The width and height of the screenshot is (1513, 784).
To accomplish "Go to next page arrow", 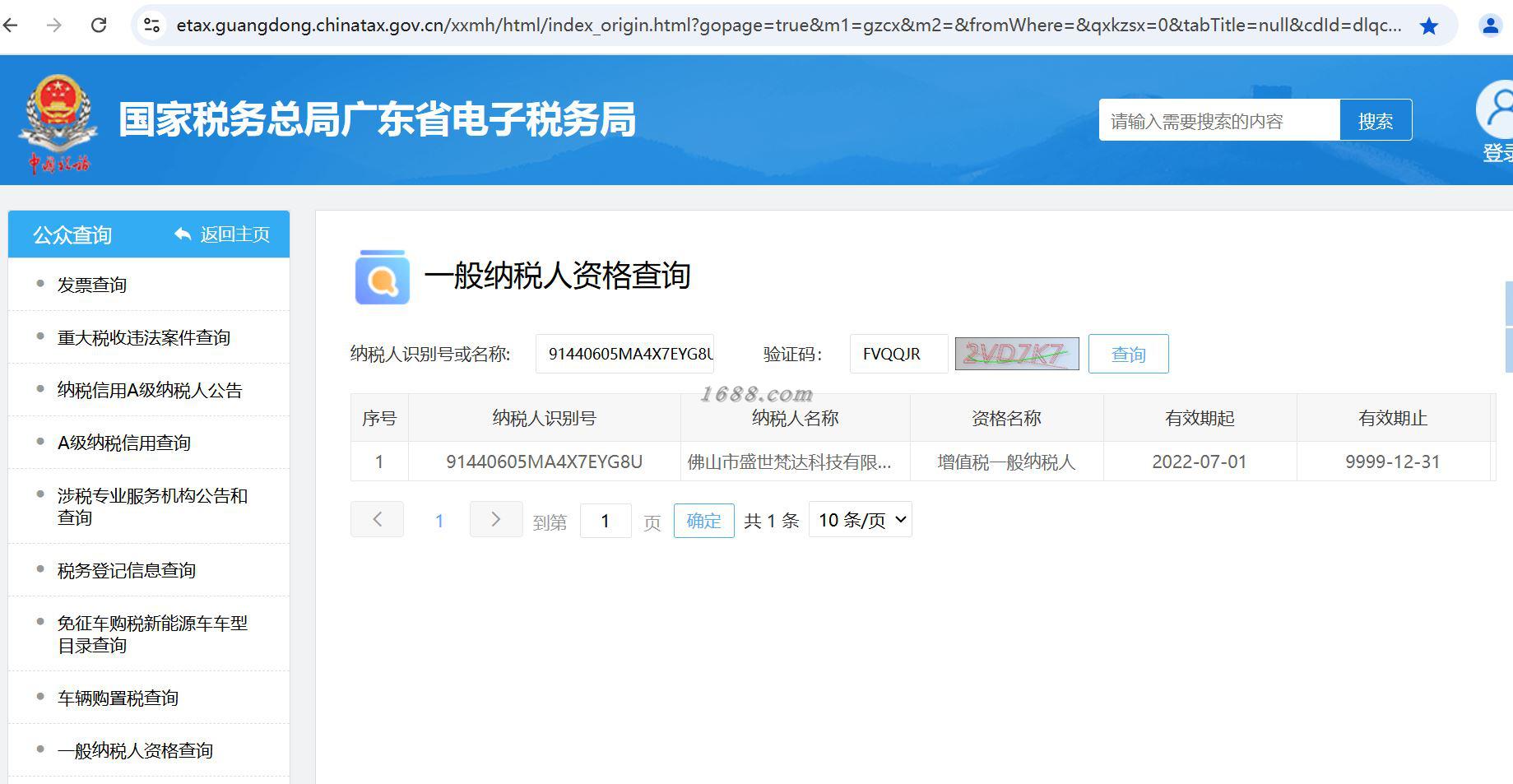I will point(496,519).
